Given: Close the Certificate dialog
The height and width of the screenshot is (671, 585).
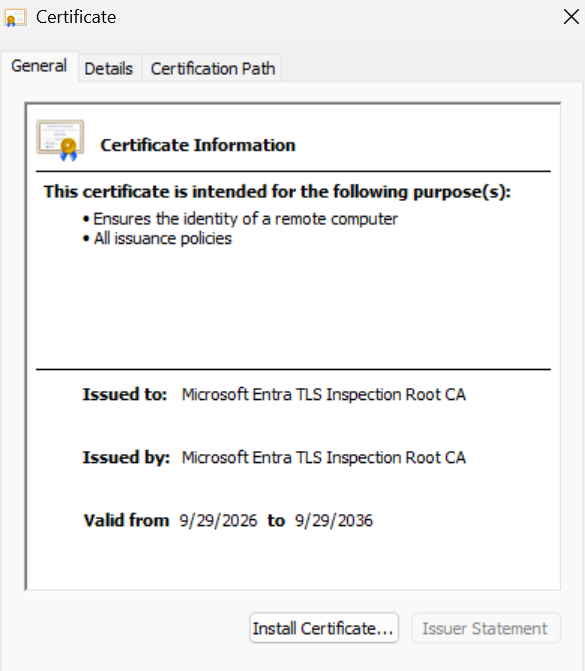Looking at the screenshot, I should tap(571, 17).
